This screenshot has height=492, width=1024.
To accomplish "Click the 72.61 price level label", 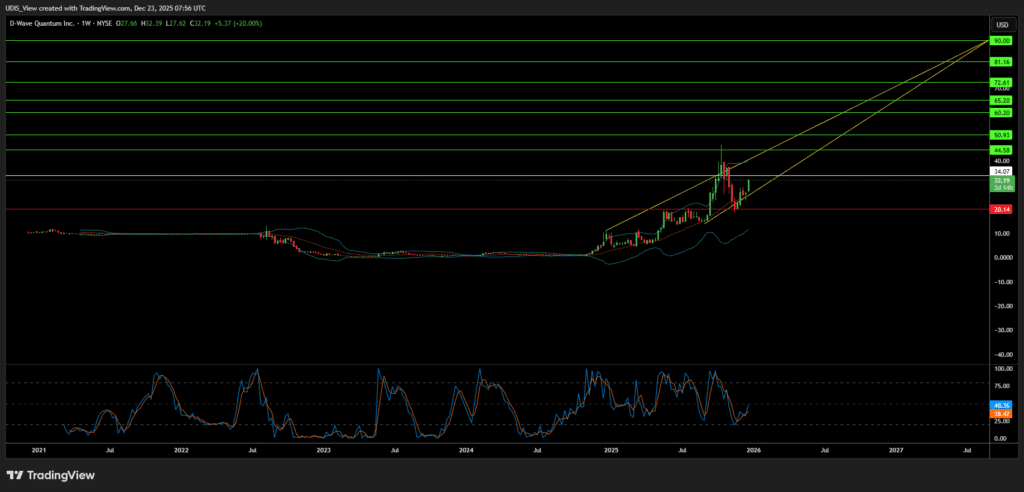I will [x=1000, y=82].
